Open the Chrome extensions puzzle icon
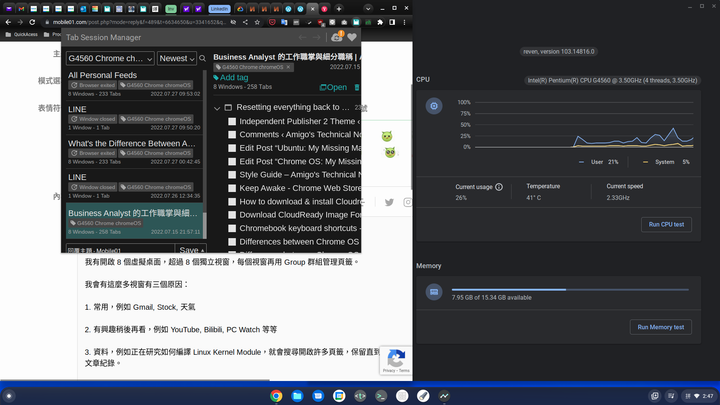 (x=380, y=22)
